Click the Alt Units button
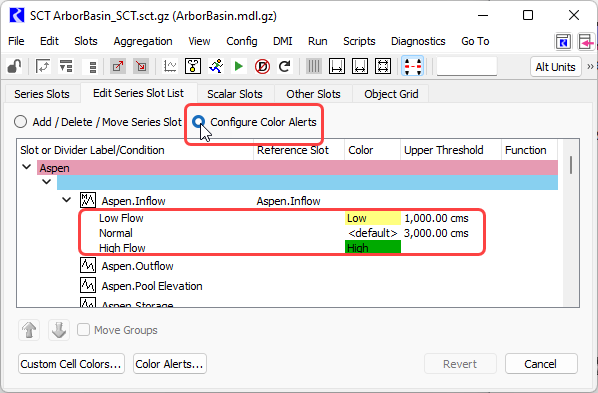This screenshot has width=598, height=393. coord(555,67)
